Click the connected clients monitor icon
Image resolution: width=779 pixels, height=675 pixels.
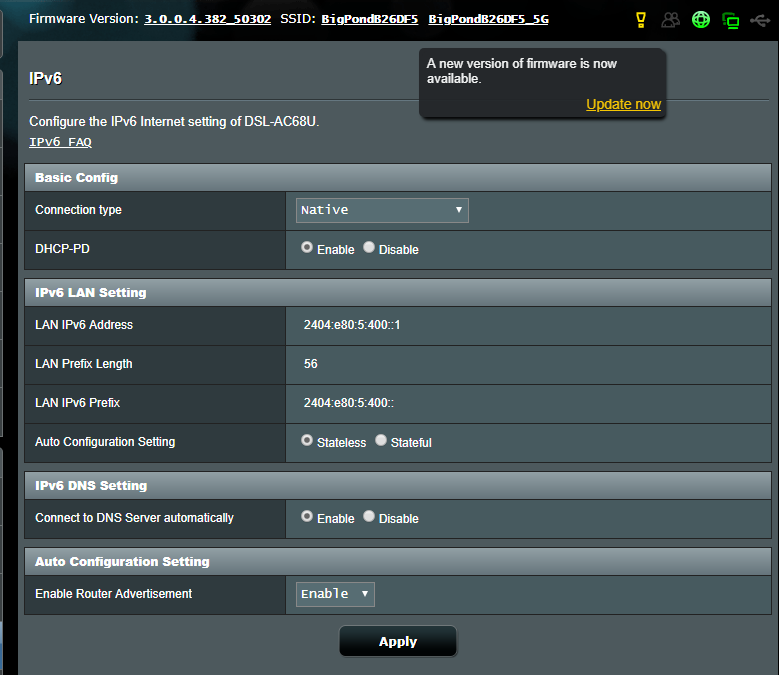point(731,20)
